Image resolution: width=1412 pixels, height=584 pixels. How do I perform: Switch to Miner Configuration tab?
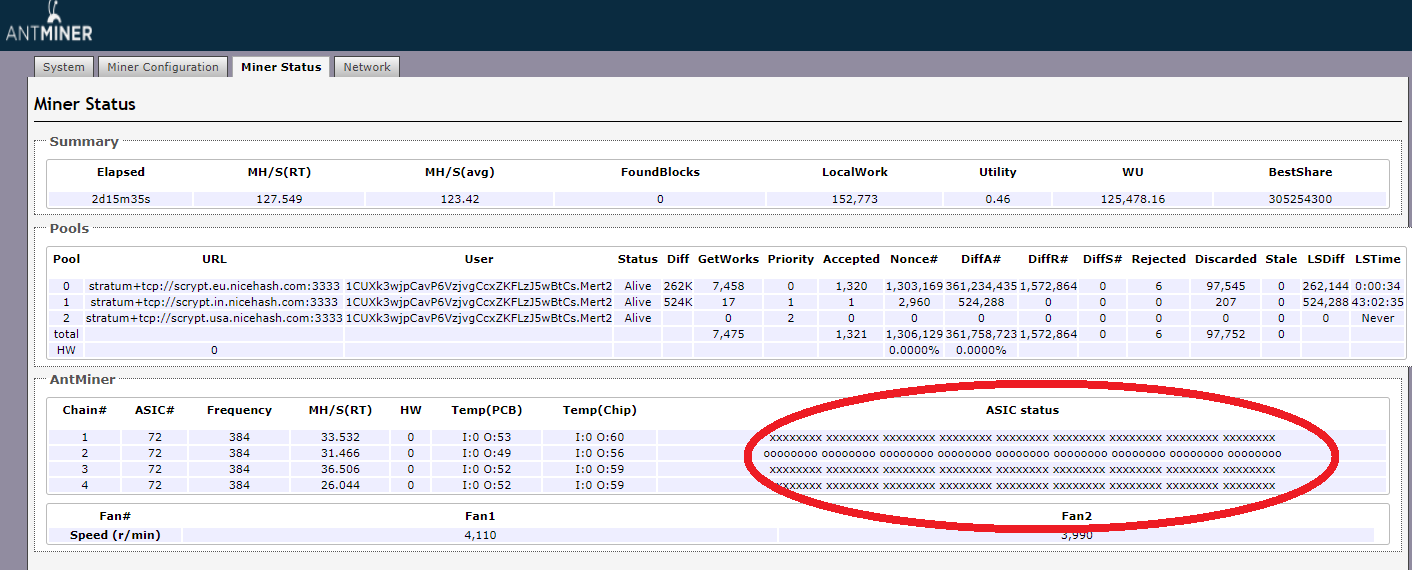tap(163, 67)
